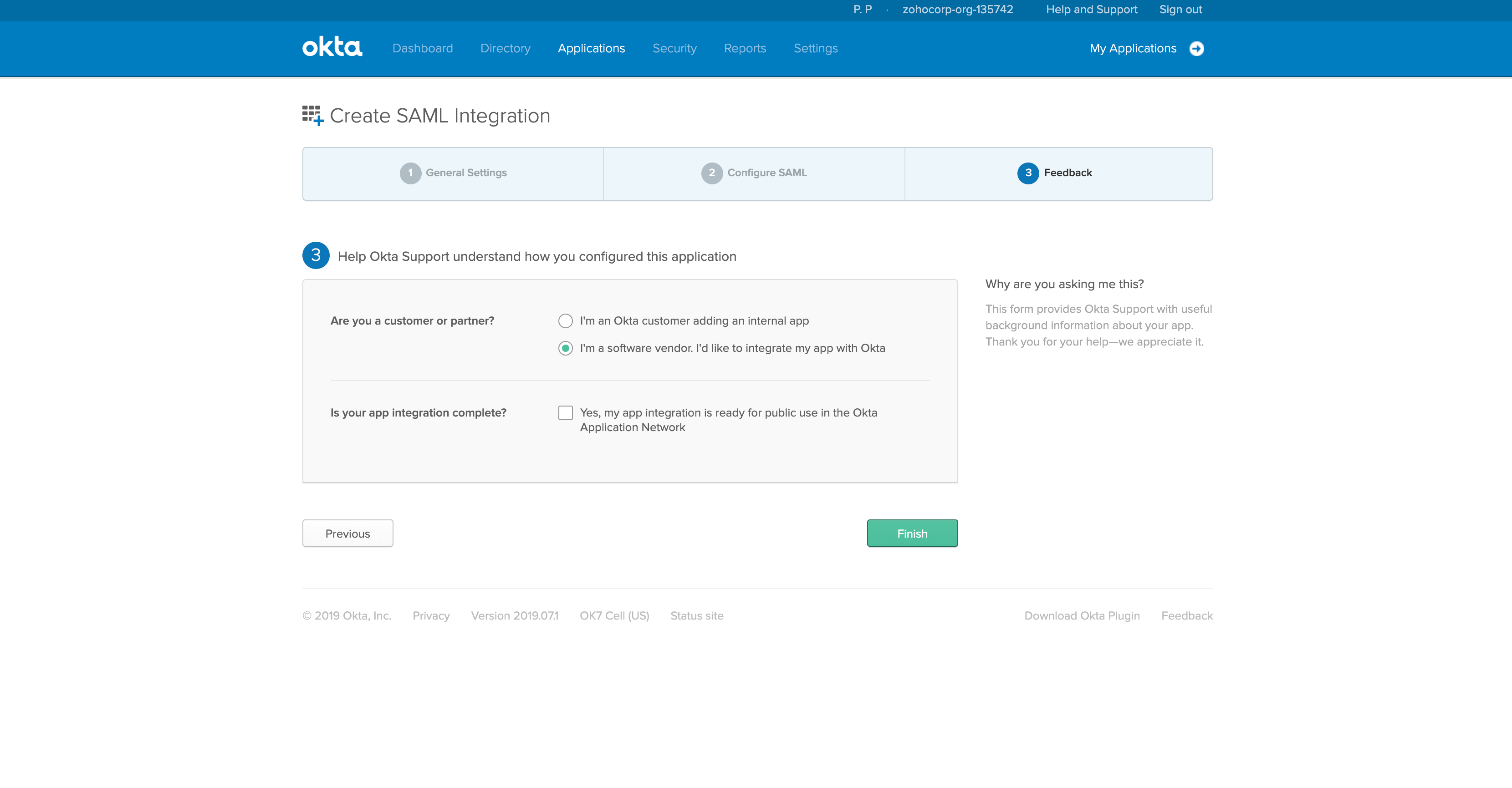Click the Okta logo
The width and height of the screenshot is (1512, 788).
332,47
